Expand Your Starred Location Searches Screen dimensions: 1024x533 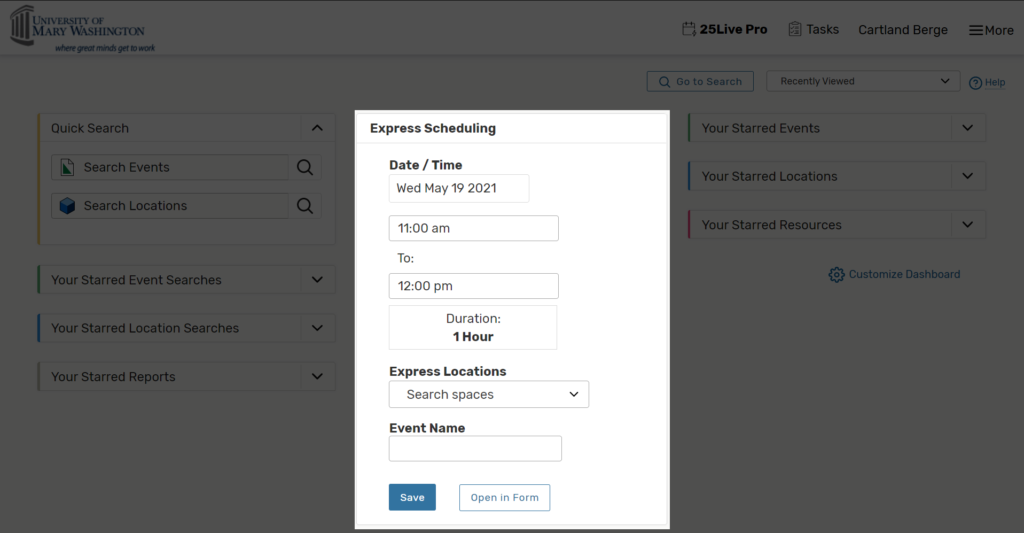(x=317, y=328)
